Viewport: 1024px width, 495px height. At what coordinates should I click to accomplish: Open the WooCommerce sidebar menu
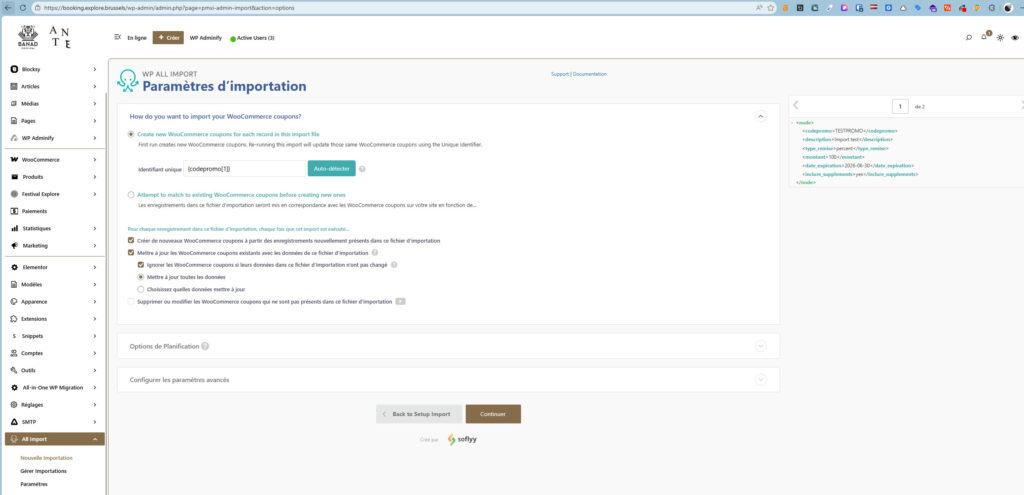pos(54,160)
